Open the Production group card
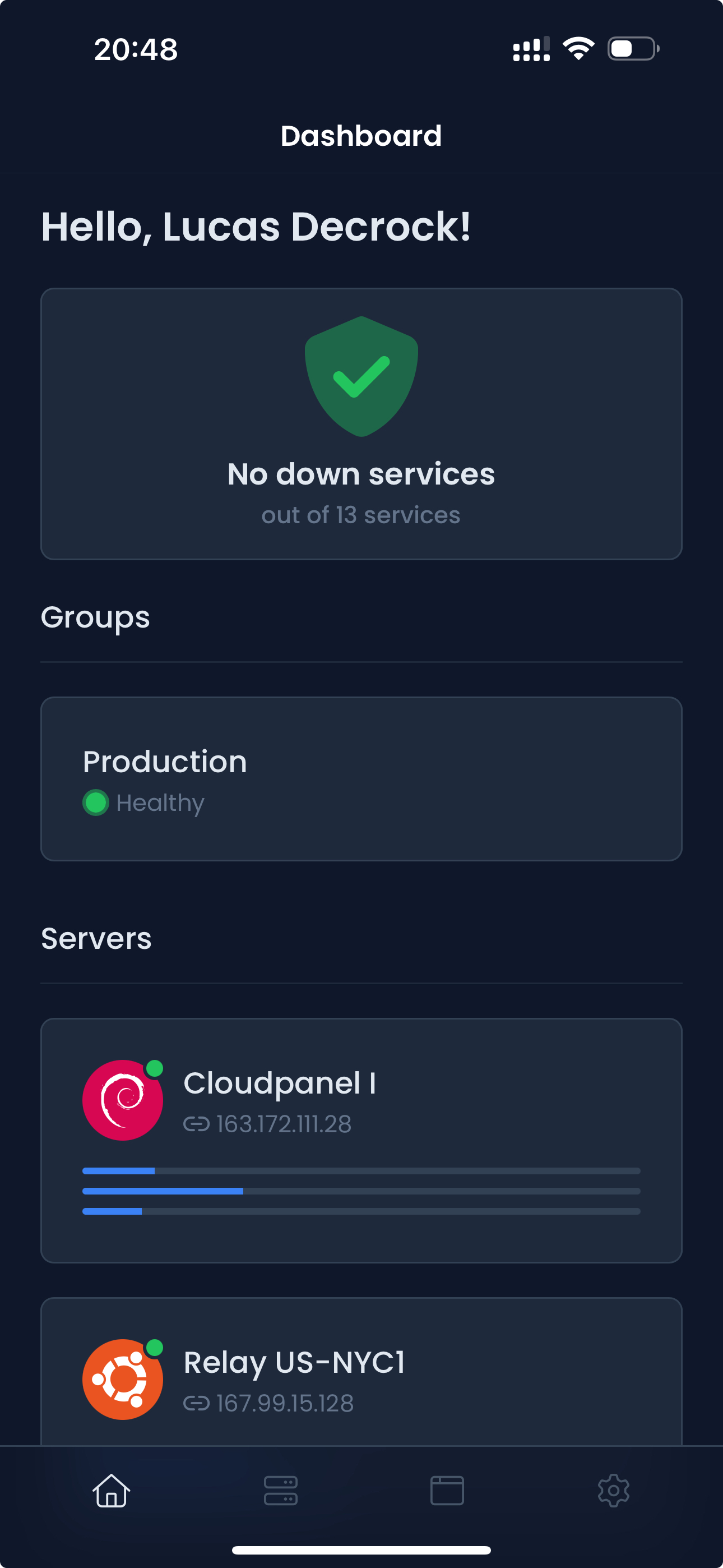 (361, 778)
